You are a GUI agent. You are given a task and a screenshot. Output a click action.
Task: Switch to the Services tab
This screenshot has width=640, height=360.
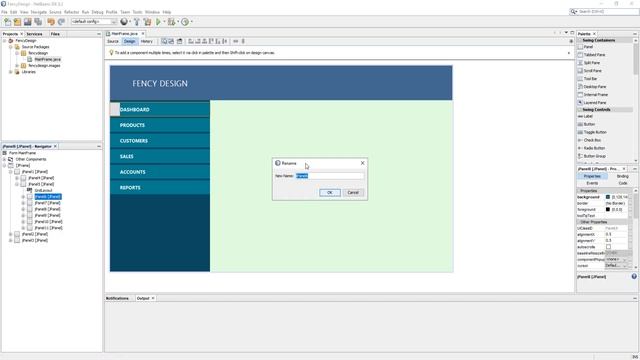click(x=34, y=34)
